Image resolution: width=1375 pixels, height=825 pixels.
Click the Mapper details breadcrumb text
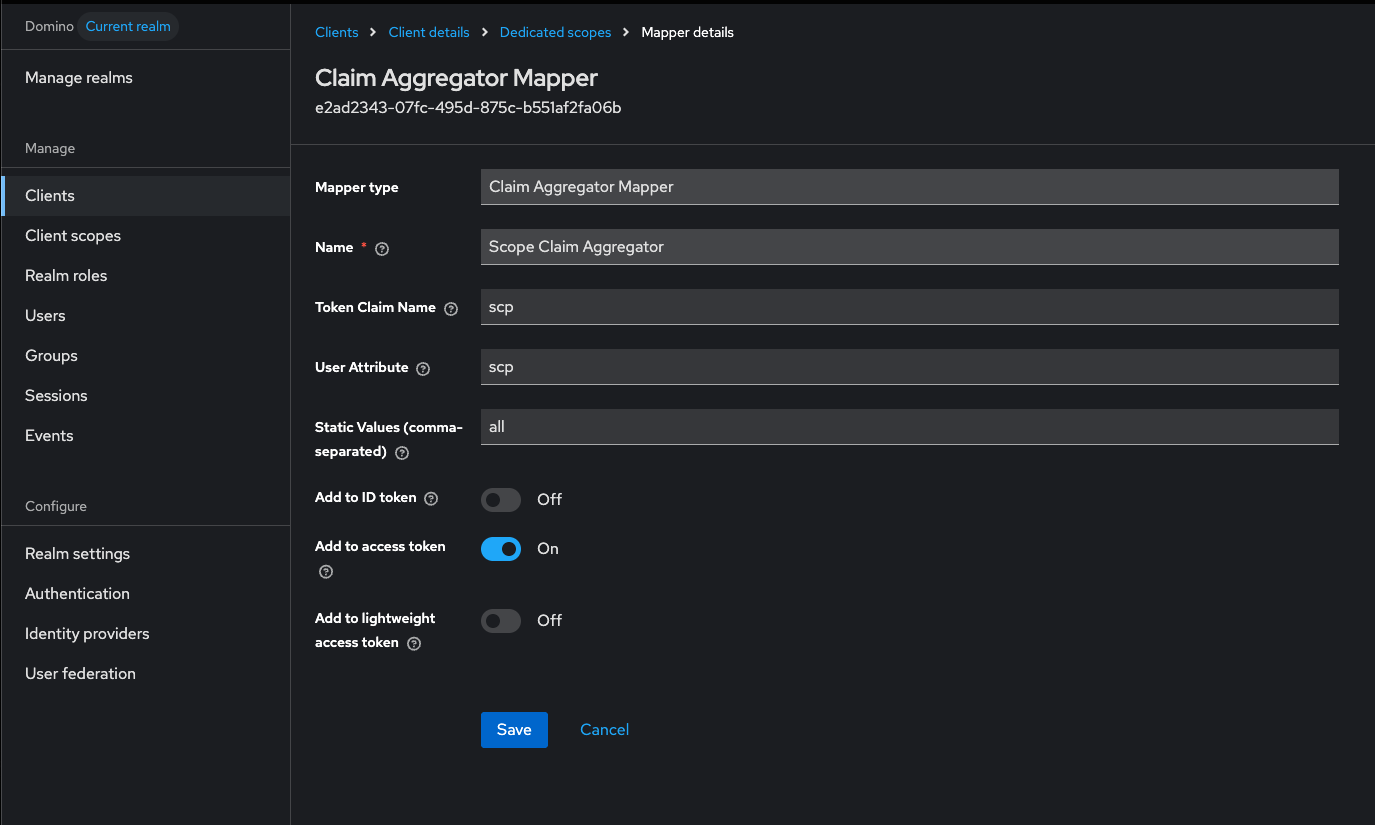tap(687, 32)
